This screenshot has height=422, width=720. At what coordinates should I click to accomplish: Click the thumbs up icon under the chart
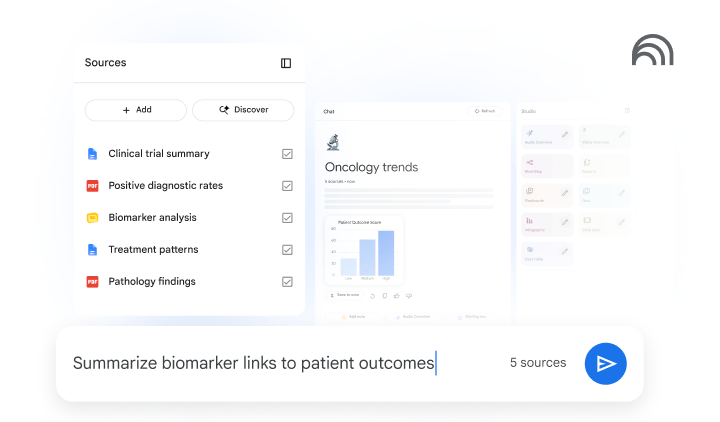[x=397, y=296]
